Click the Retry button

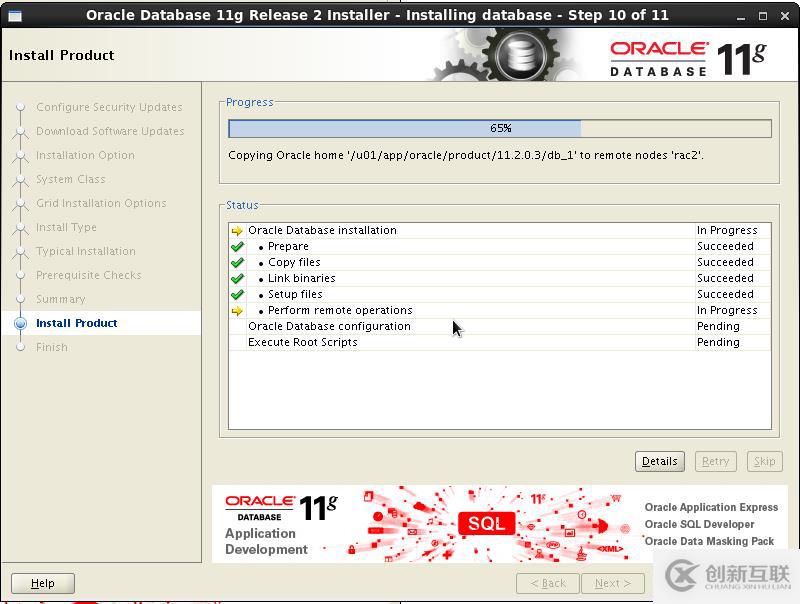click(715, 462)
